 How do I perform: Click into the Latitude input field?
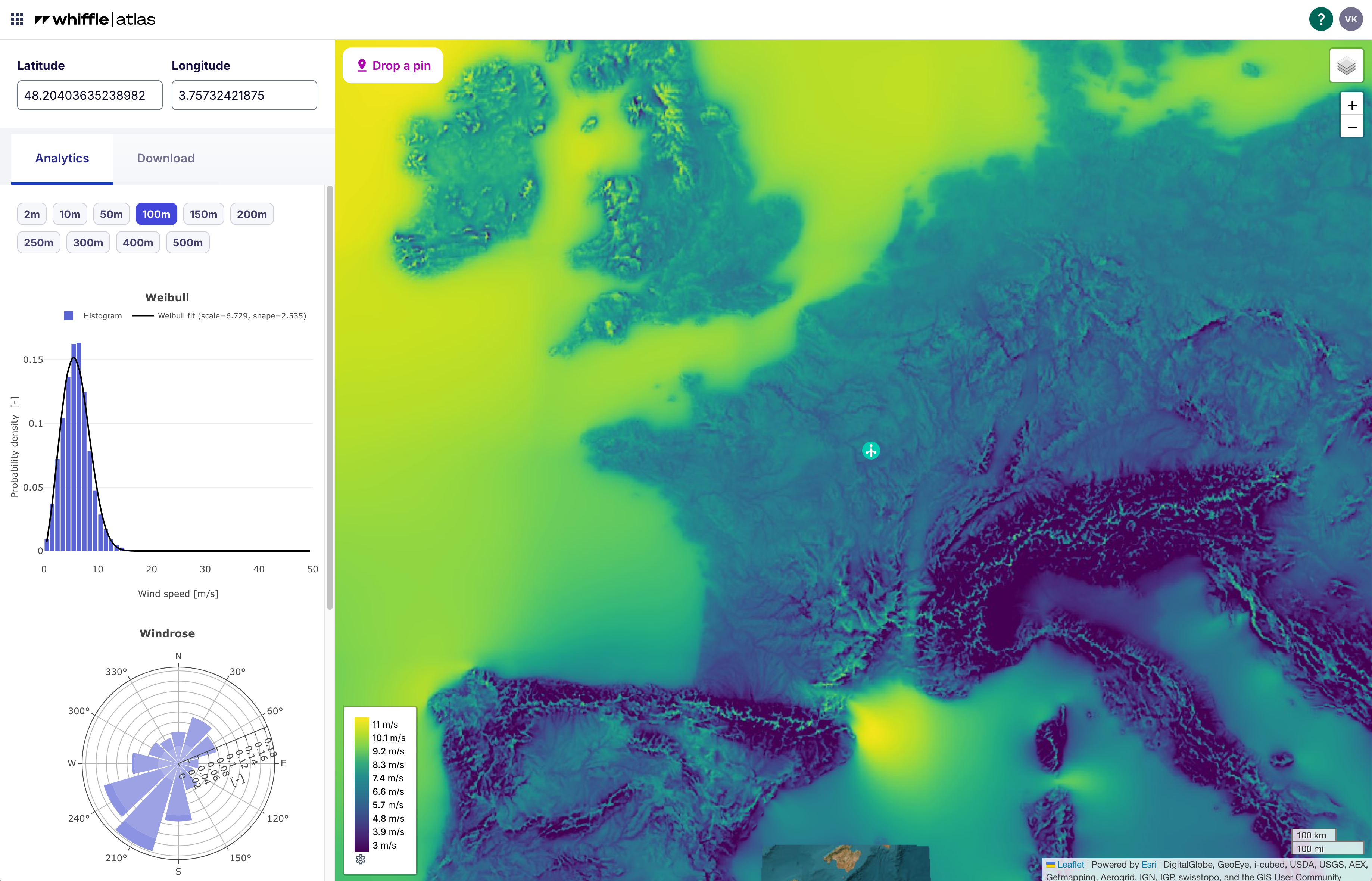[90, 96]
